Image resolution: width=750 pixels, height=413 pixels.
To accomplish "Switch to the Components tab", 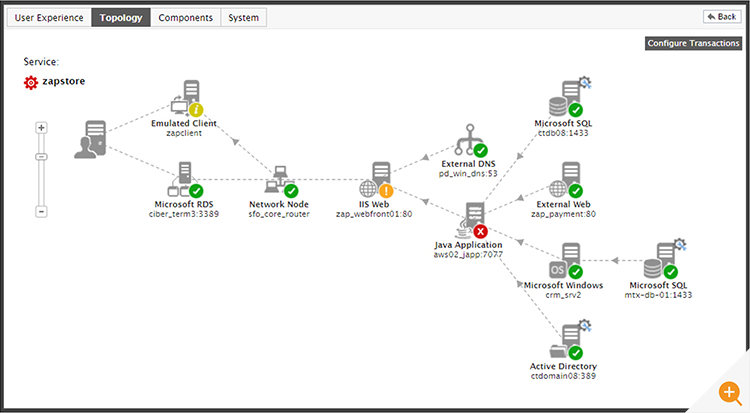I will 186,18.
